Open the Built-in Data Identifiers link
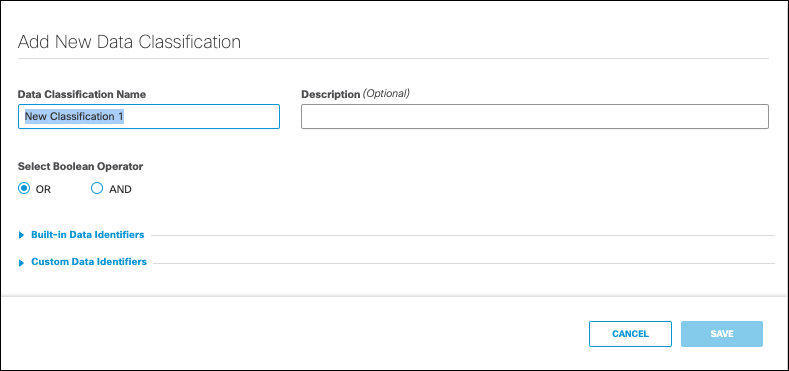The image size is (789, 371). pos(88,235)
